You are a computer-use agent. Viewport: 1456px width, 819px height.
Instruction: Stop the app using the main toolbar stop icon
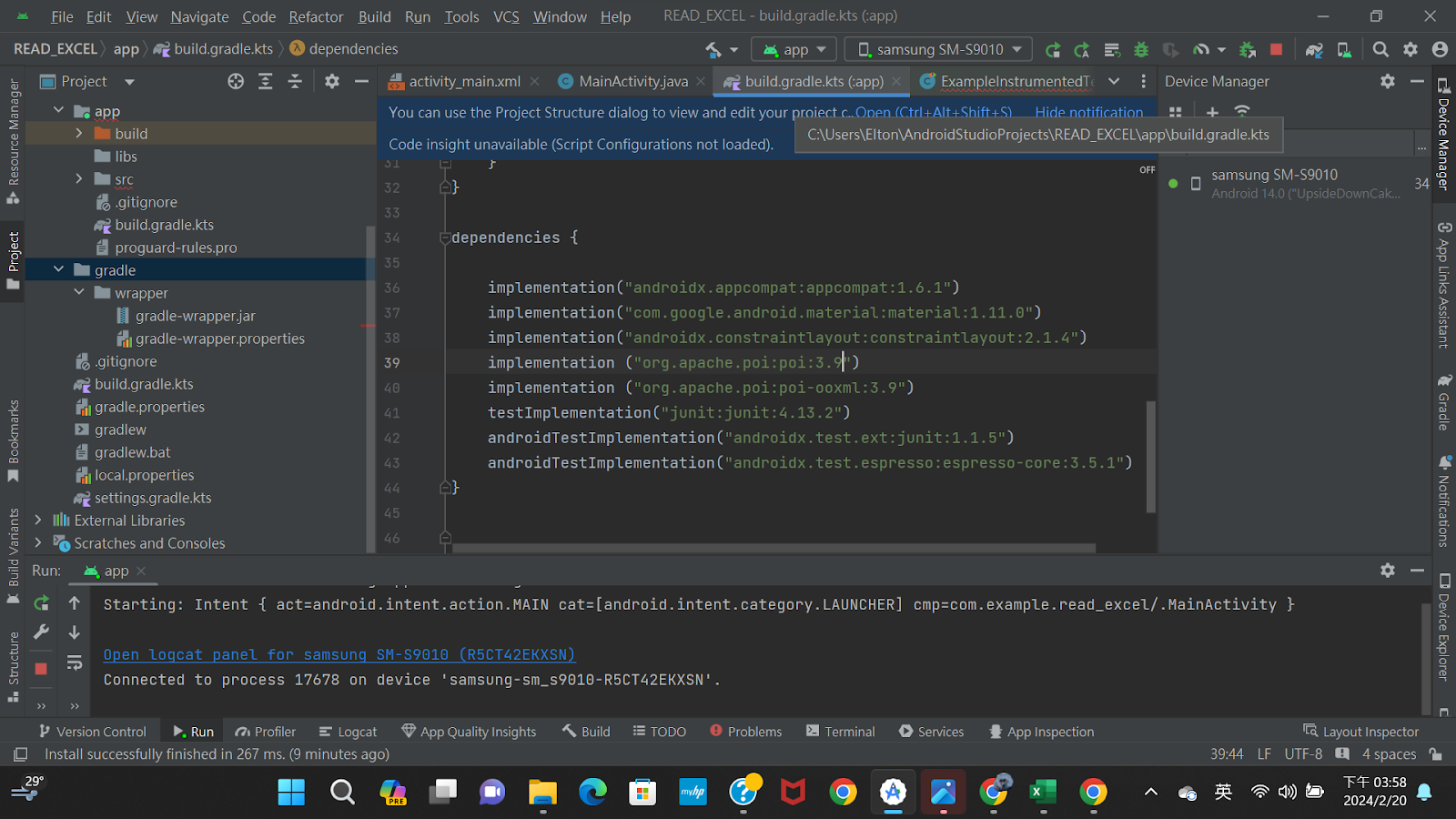click(x=1276, y=50)
